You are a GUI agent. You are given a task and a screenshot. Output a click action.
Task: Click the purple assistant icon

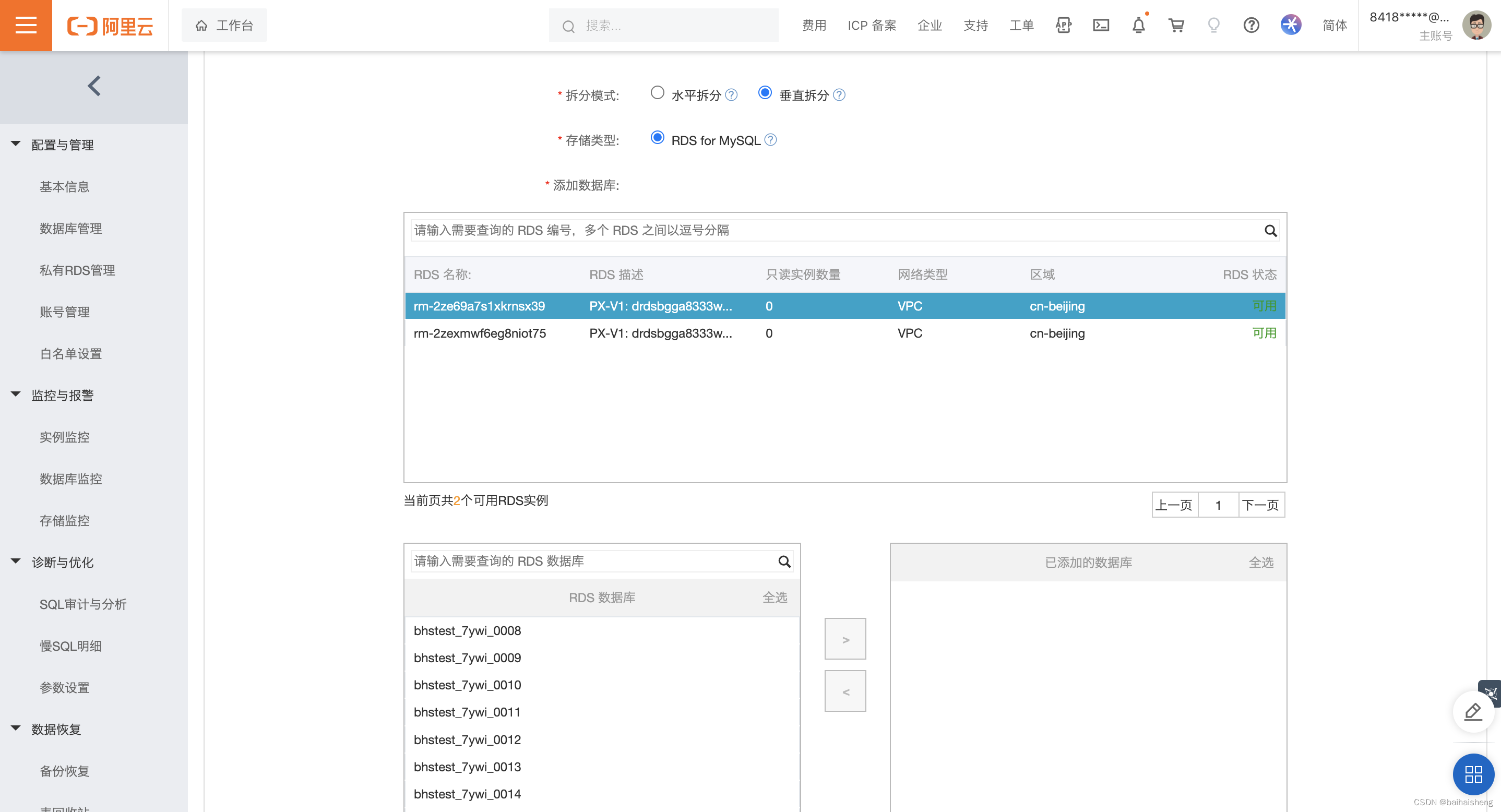1291,25
